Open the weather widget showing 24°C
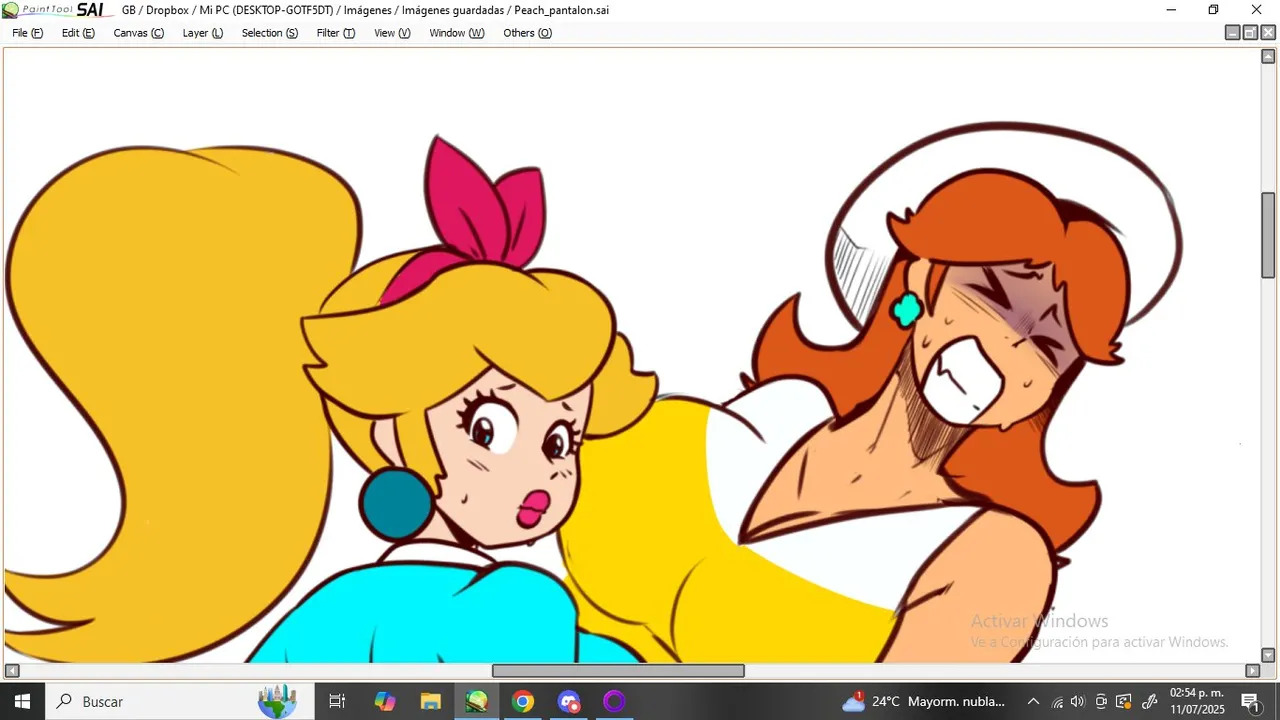Image resolution: width=1280 pixels, height=720 pixels. [923, 701]
